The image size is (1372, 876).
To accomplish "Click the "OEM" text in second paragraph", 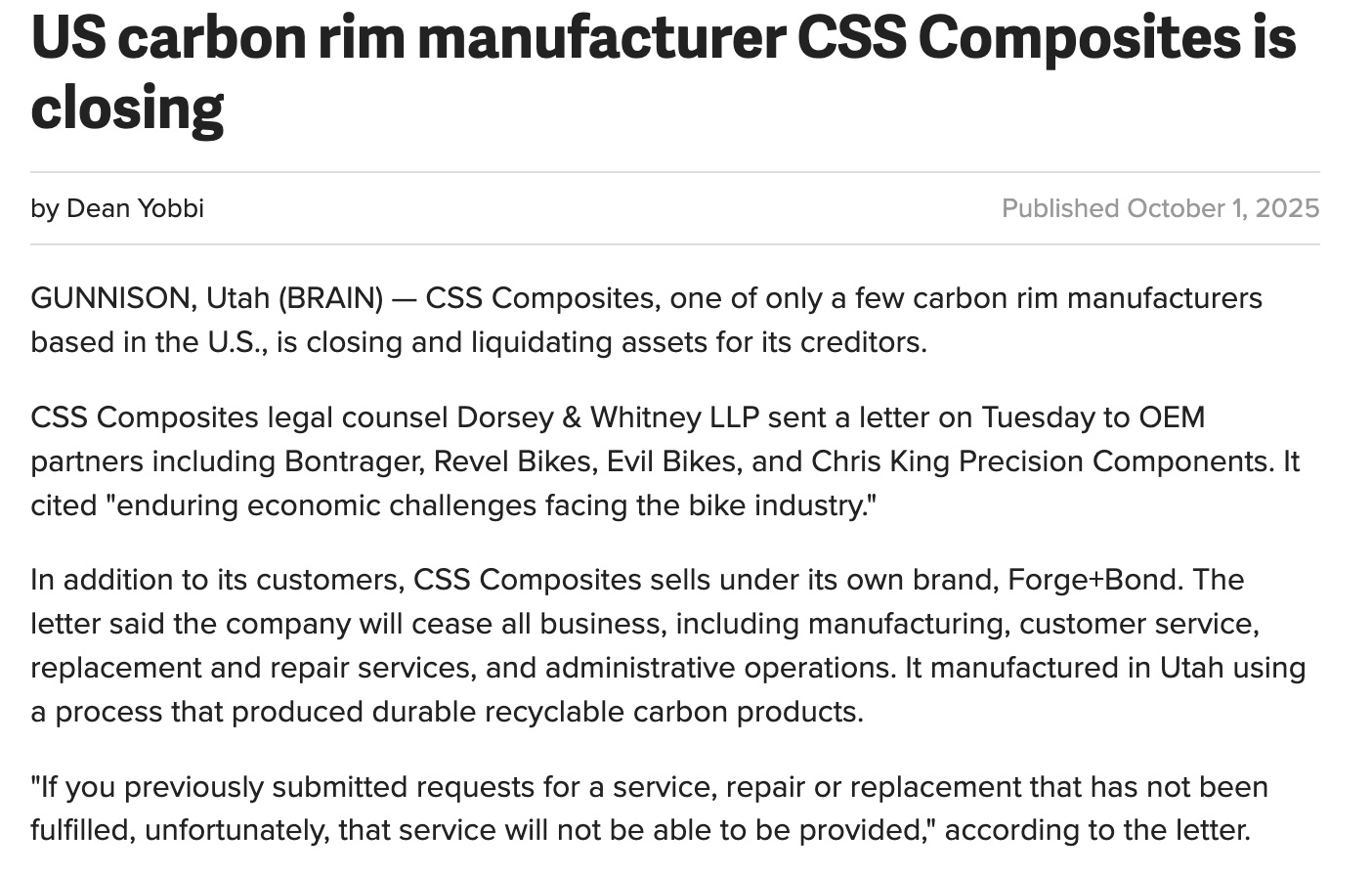I will 1172,417.
